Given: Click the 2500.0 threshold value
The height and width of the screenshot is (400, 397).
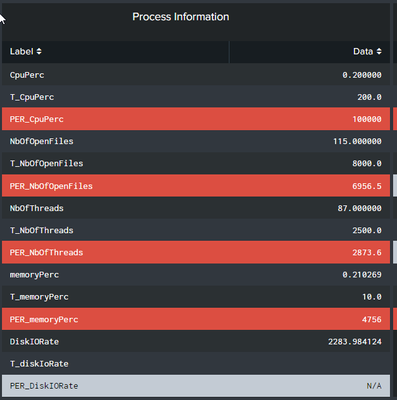Looking at the screenshot, I should click(x=367, y=230).
